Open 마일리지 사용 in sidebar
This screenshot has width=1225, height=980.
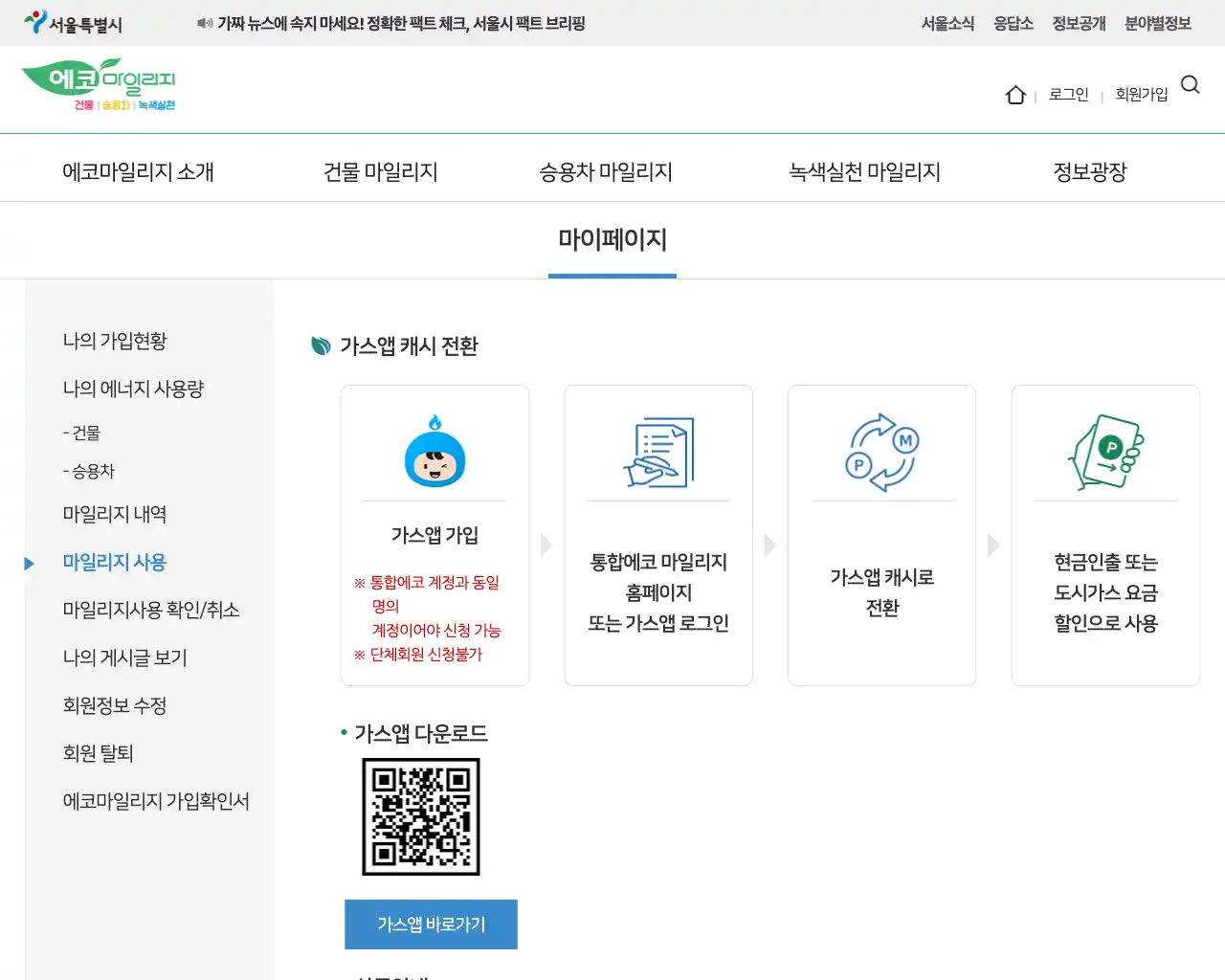coord(115,562)
